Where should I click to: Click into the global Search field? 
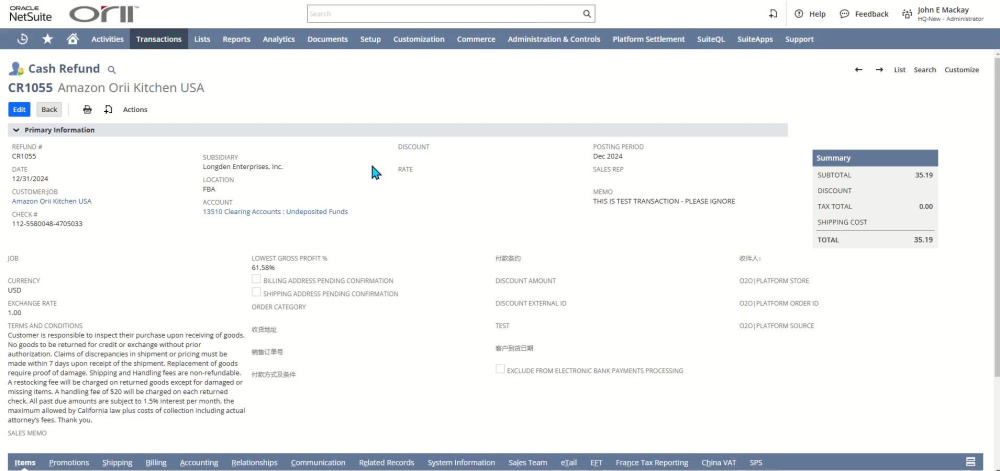[444, 14]
